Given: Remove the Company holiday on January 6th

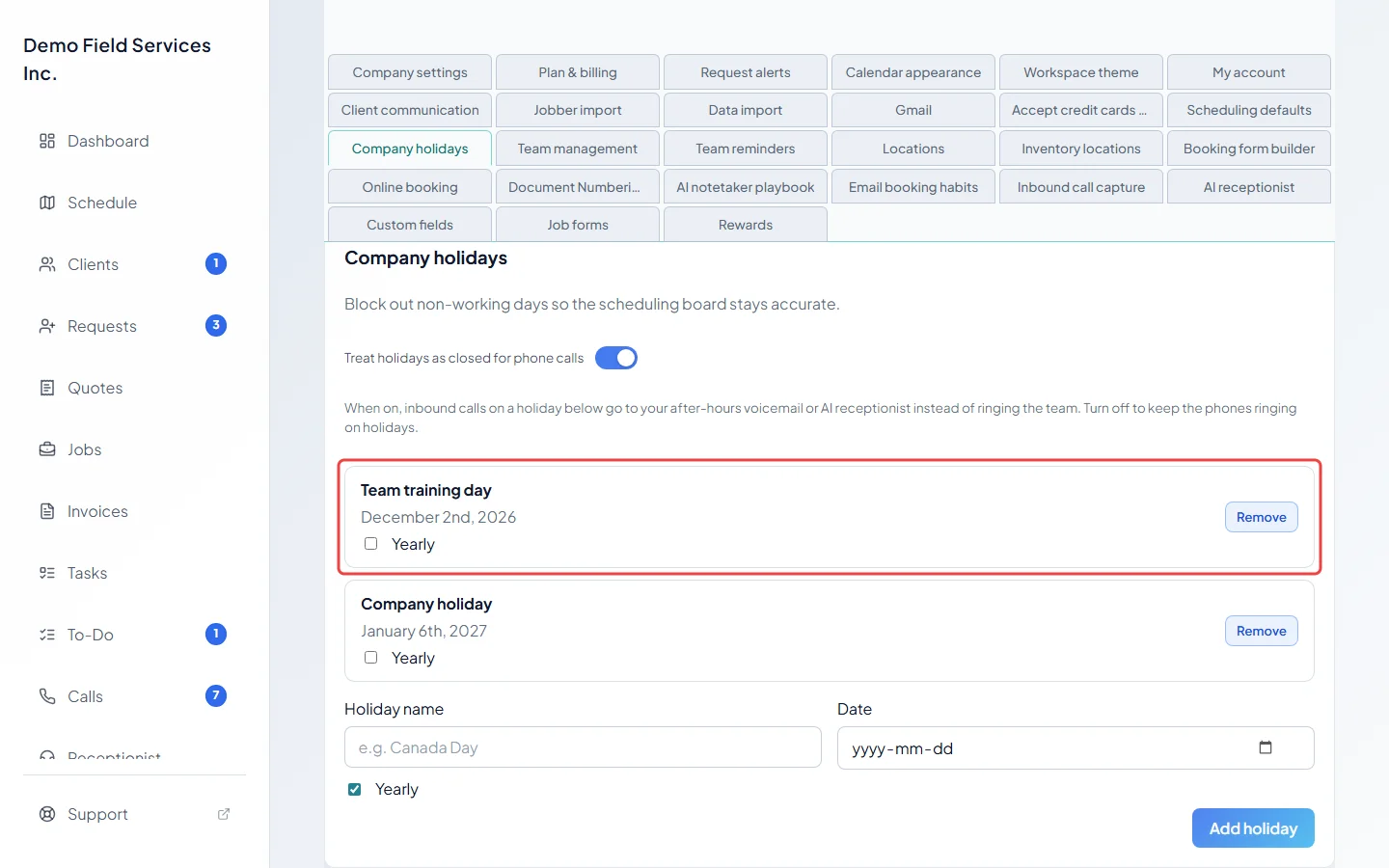Looking at the screenshot, I should point(1262,631).
